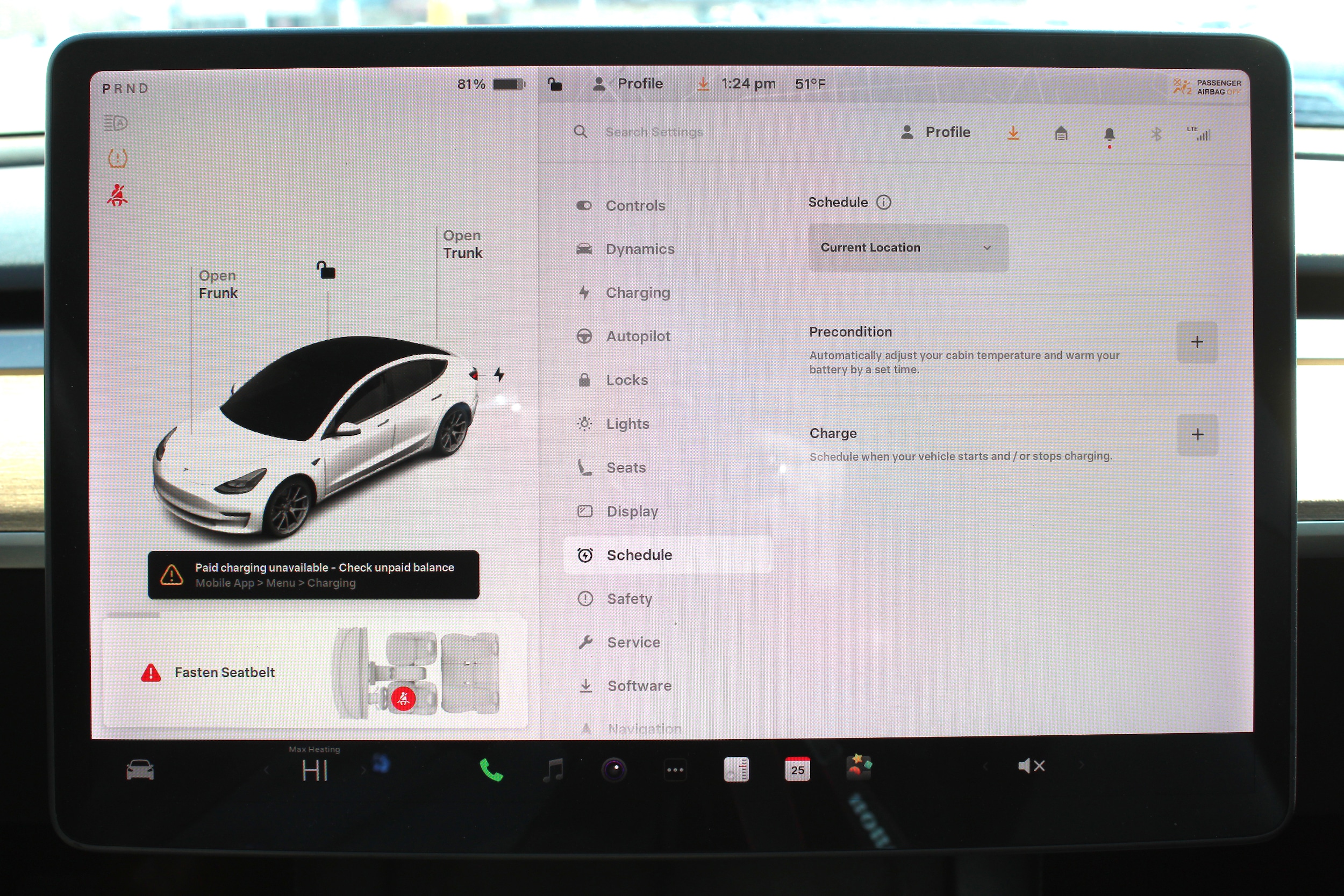This screenshot has height=896, width=1344.
Task: Launch the dashcam camera app
Action: tap(614, 770)
